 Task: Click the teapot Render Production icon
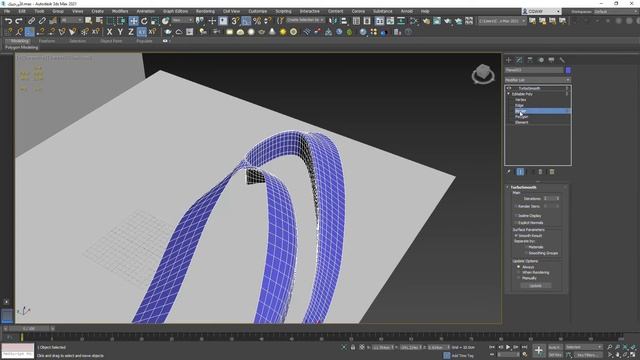coord(448,21)
